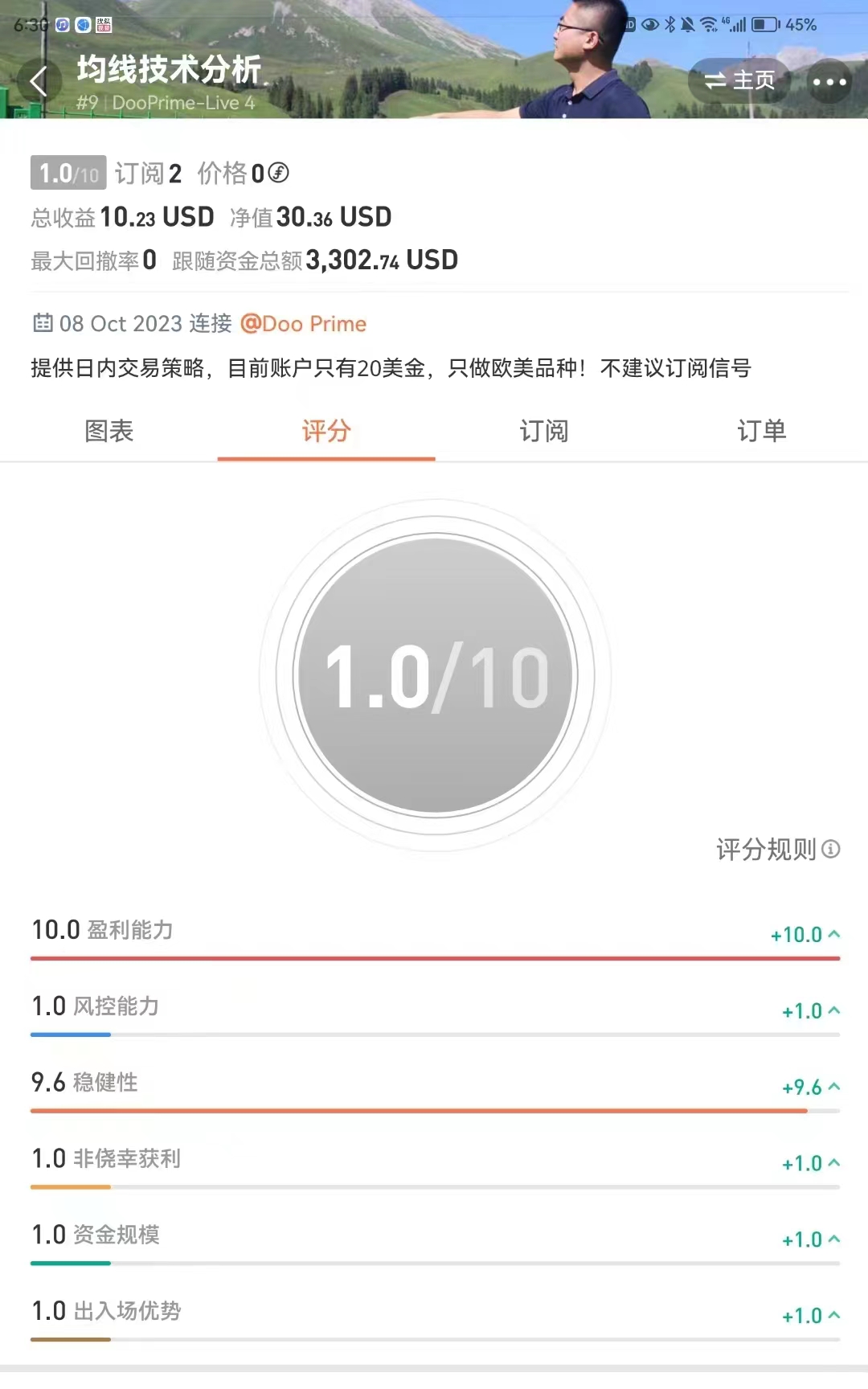Switch to the 图表 tab

point(109,431)
